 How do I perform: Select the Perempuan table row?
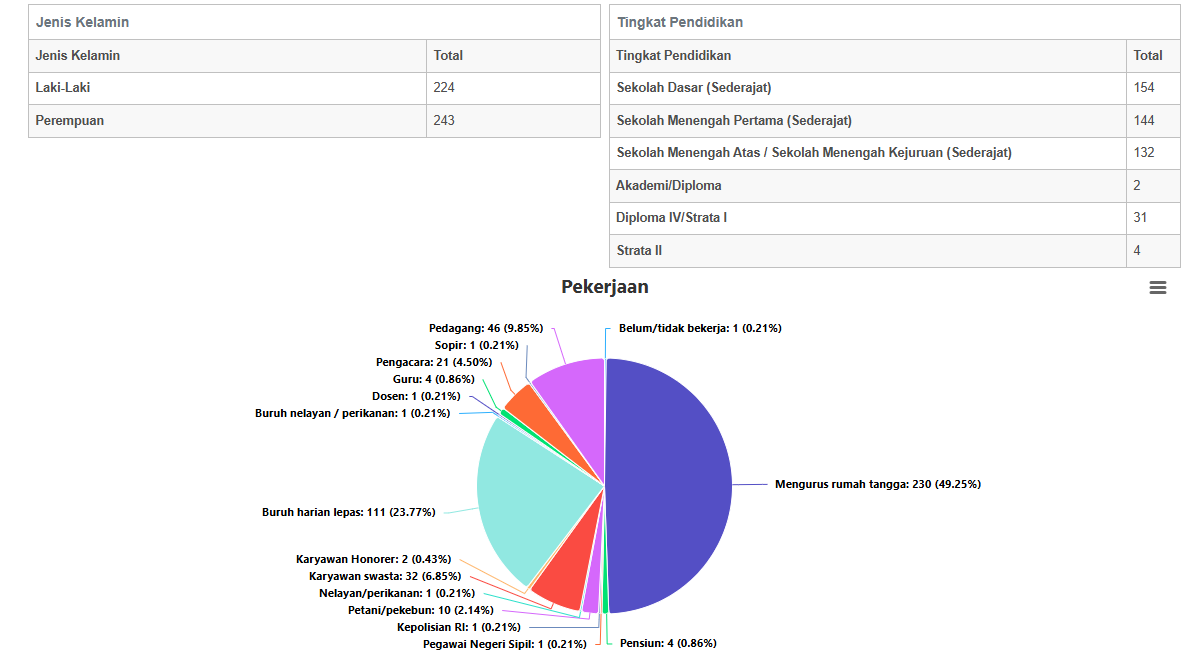[315, 121]
